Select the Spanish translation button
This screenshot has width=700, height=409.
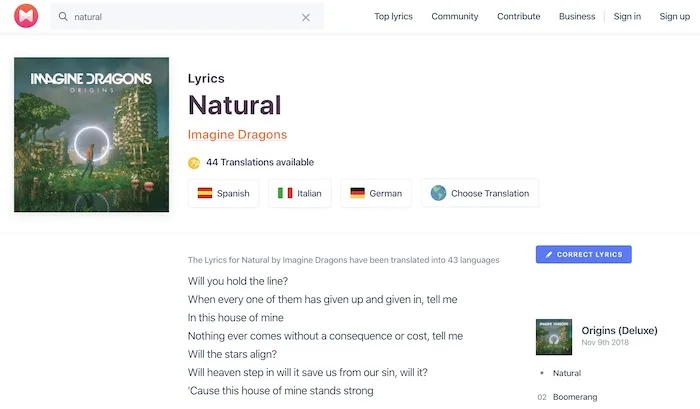click(224, 193)
